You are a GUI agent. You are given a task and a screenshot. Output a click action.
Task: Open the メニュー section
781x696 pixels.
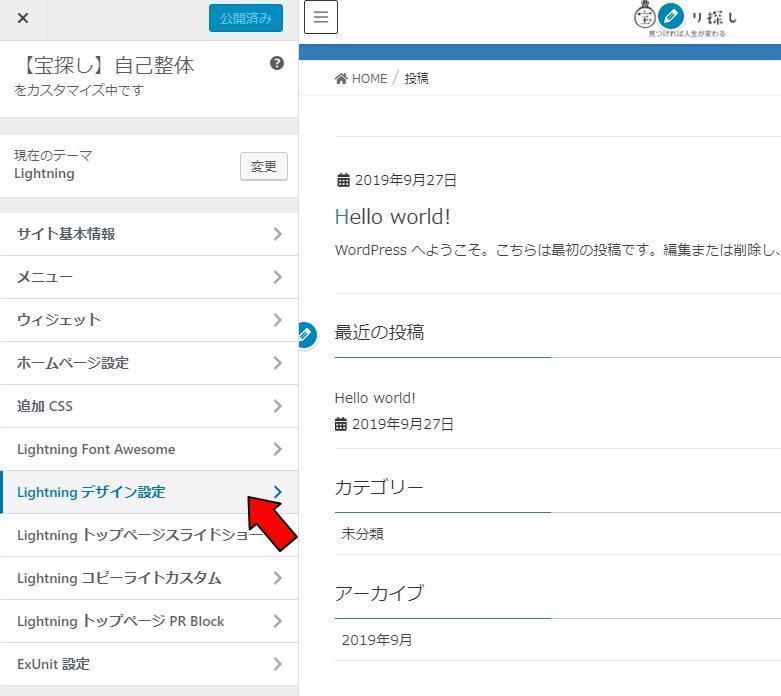pyautogui.click(x=149, y=277)
